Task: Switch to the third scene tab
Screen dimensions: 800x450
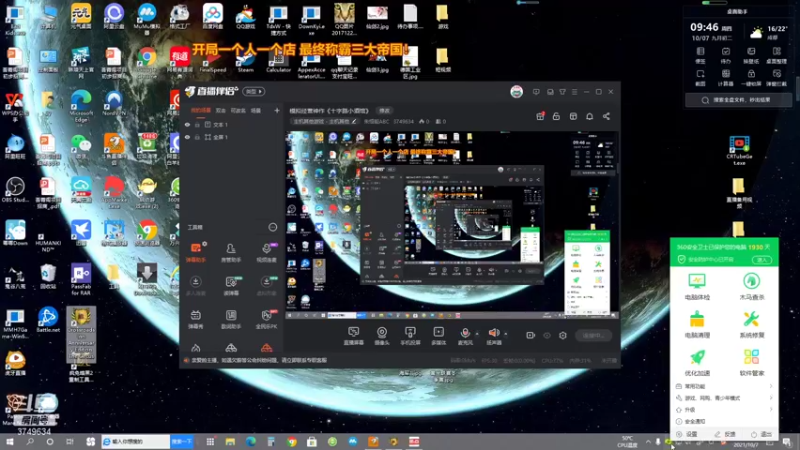Action: pyautogui.click(x=238, y=110)
